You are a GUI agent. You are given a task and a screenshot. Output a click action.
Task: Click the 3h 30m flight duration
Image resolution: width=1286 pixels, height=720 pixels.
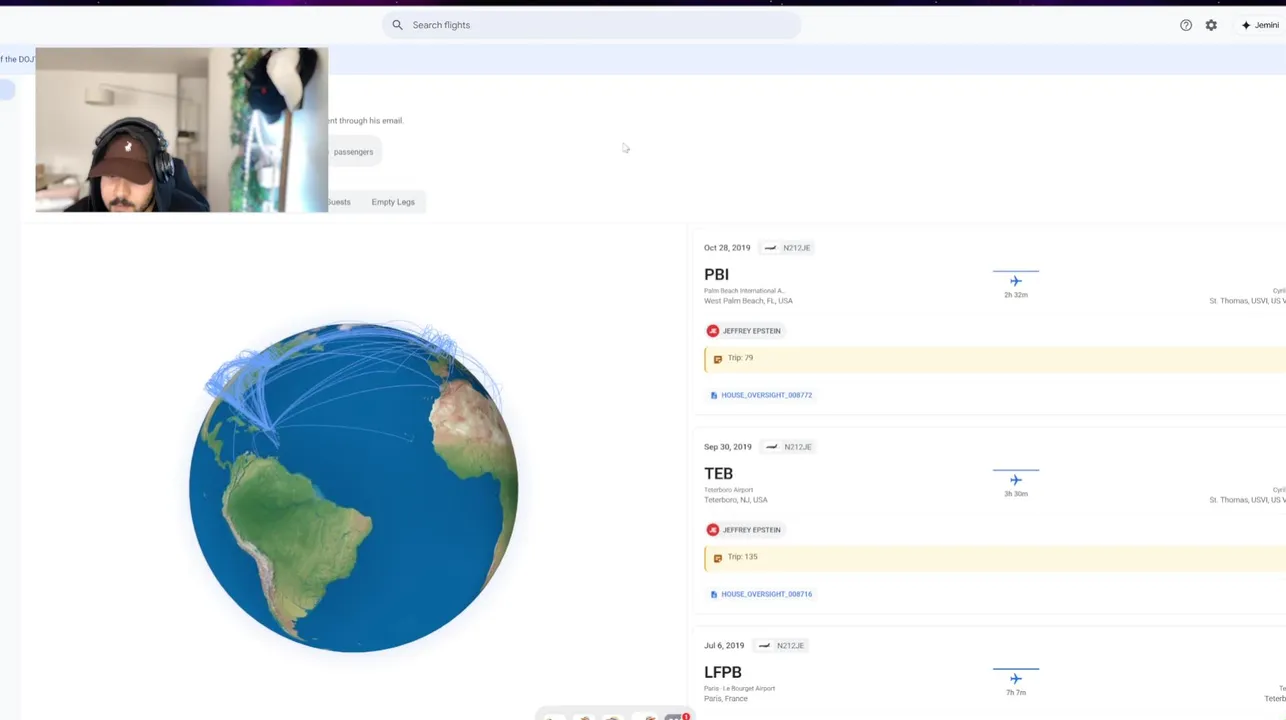pyautogui.click(x=1016, y=494)
